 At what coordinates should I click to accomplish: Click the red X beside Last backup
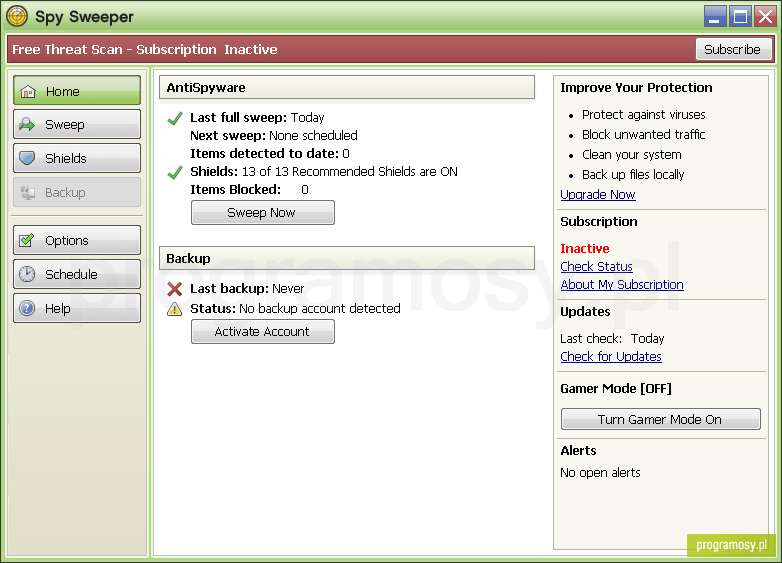[x=175, y=289]
